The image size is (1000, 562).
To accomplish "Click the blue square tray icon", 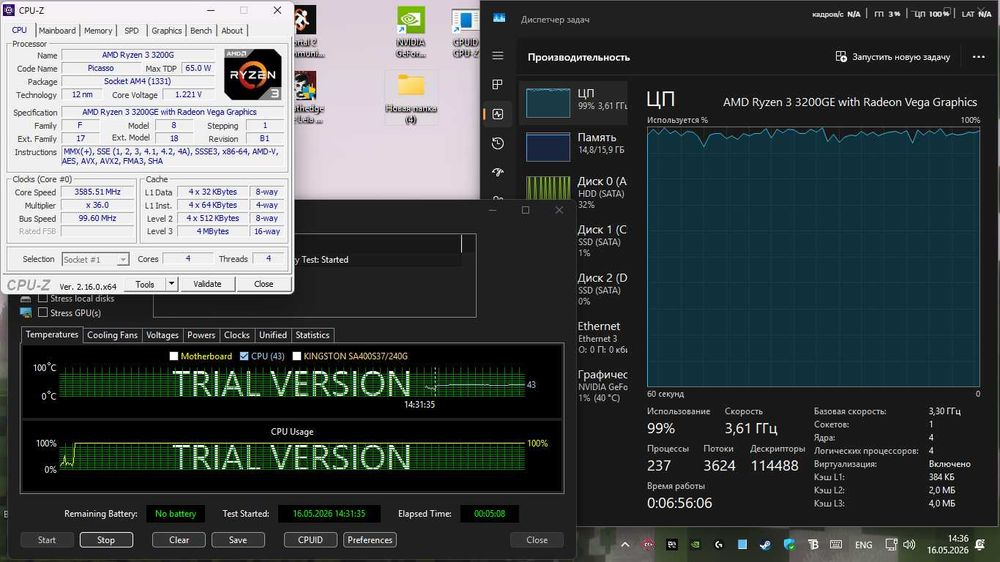I will coord(742,545).
